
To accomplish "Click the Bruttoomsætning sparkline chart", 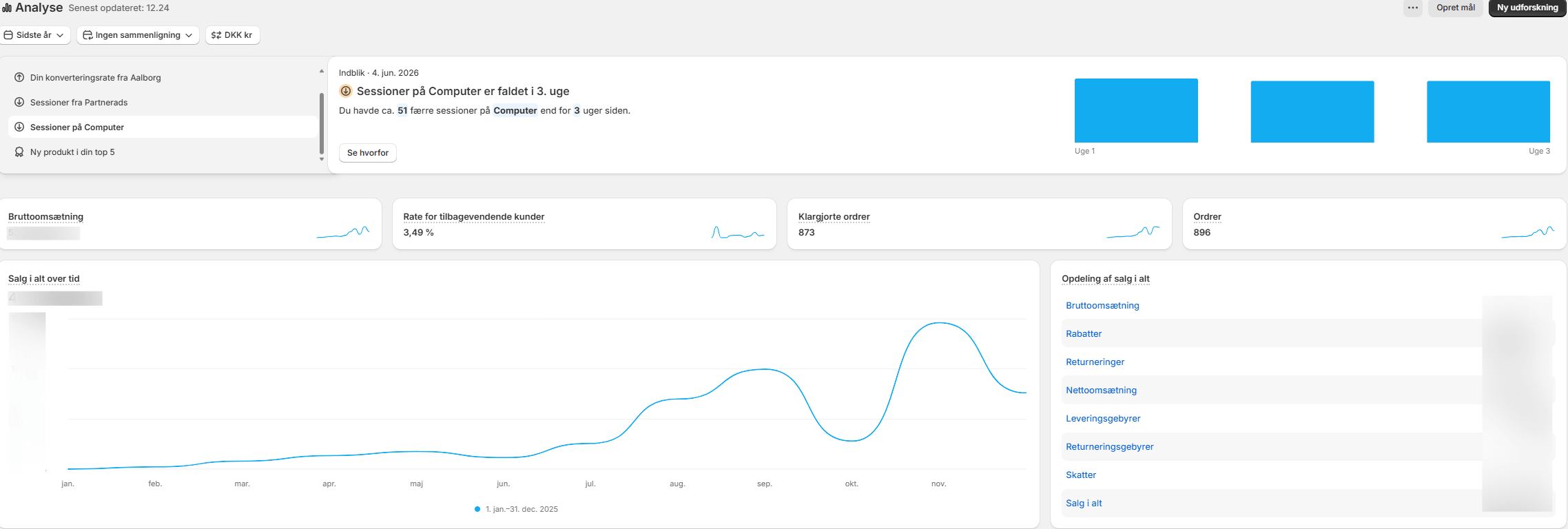I will [343, 232].
